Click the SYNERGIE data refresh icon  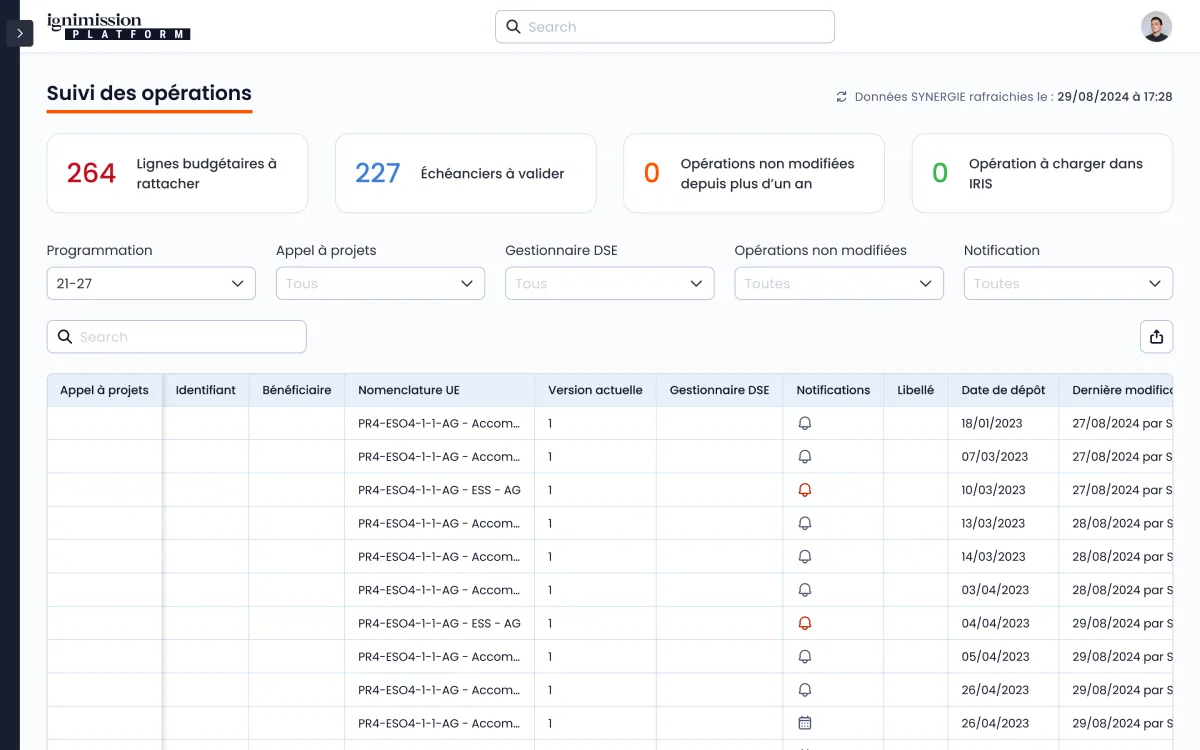(x=842, y=97)
